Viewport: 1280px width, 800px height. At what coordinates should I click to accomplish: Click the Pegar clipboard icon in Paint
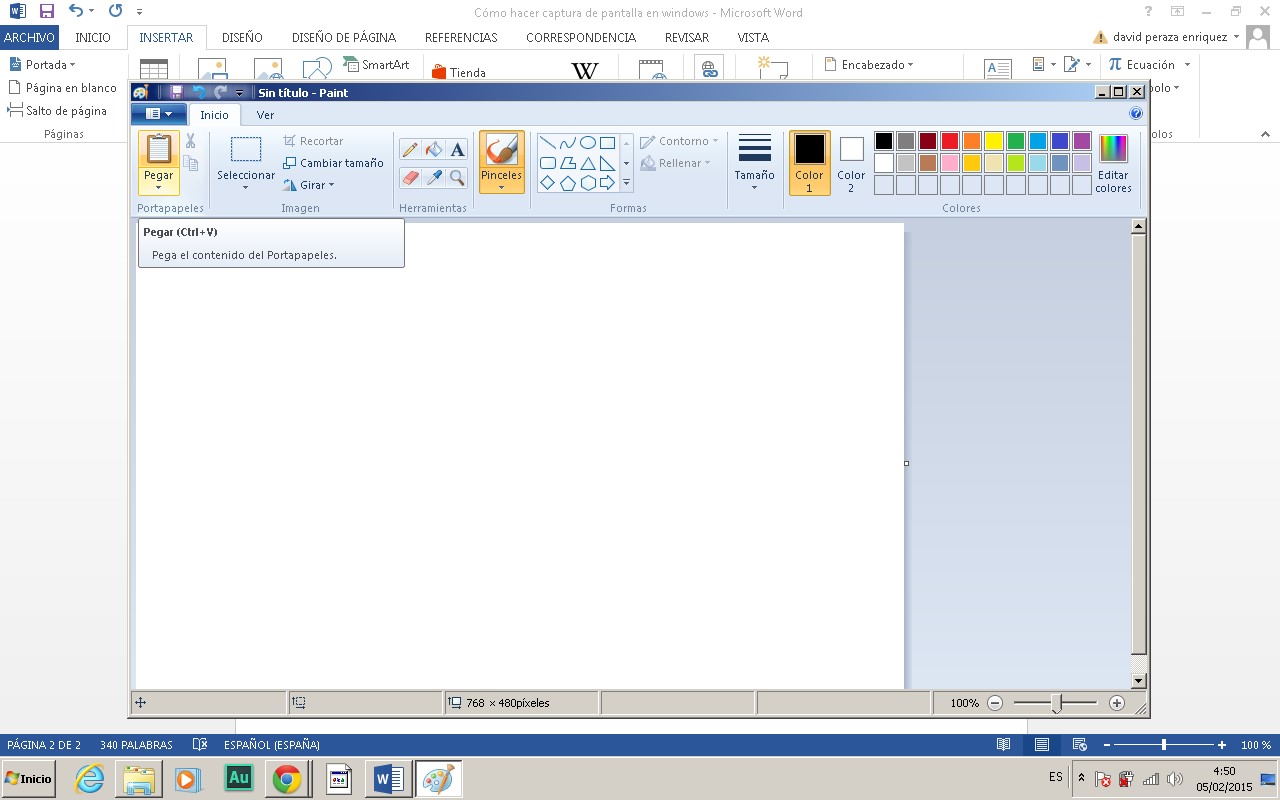[x=158, y=149]
